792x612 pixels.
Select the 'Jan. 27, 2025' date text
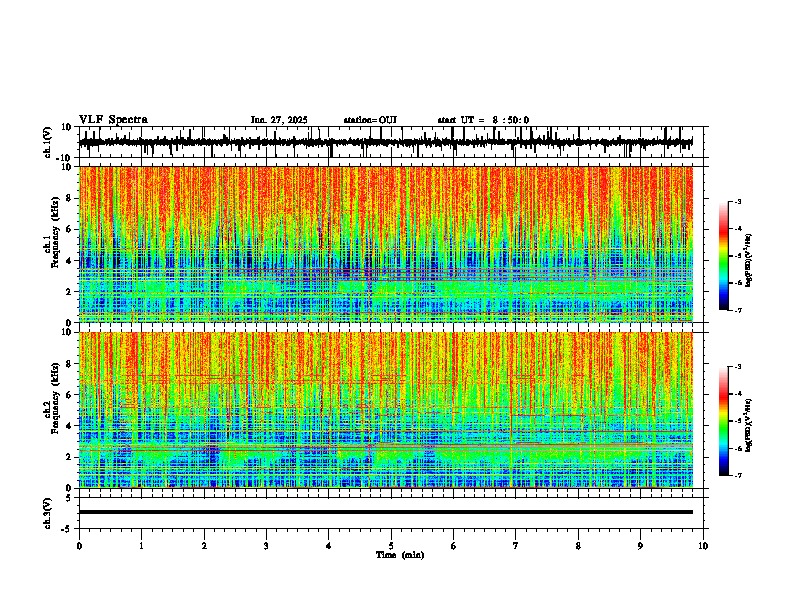(x=279, y=120)
